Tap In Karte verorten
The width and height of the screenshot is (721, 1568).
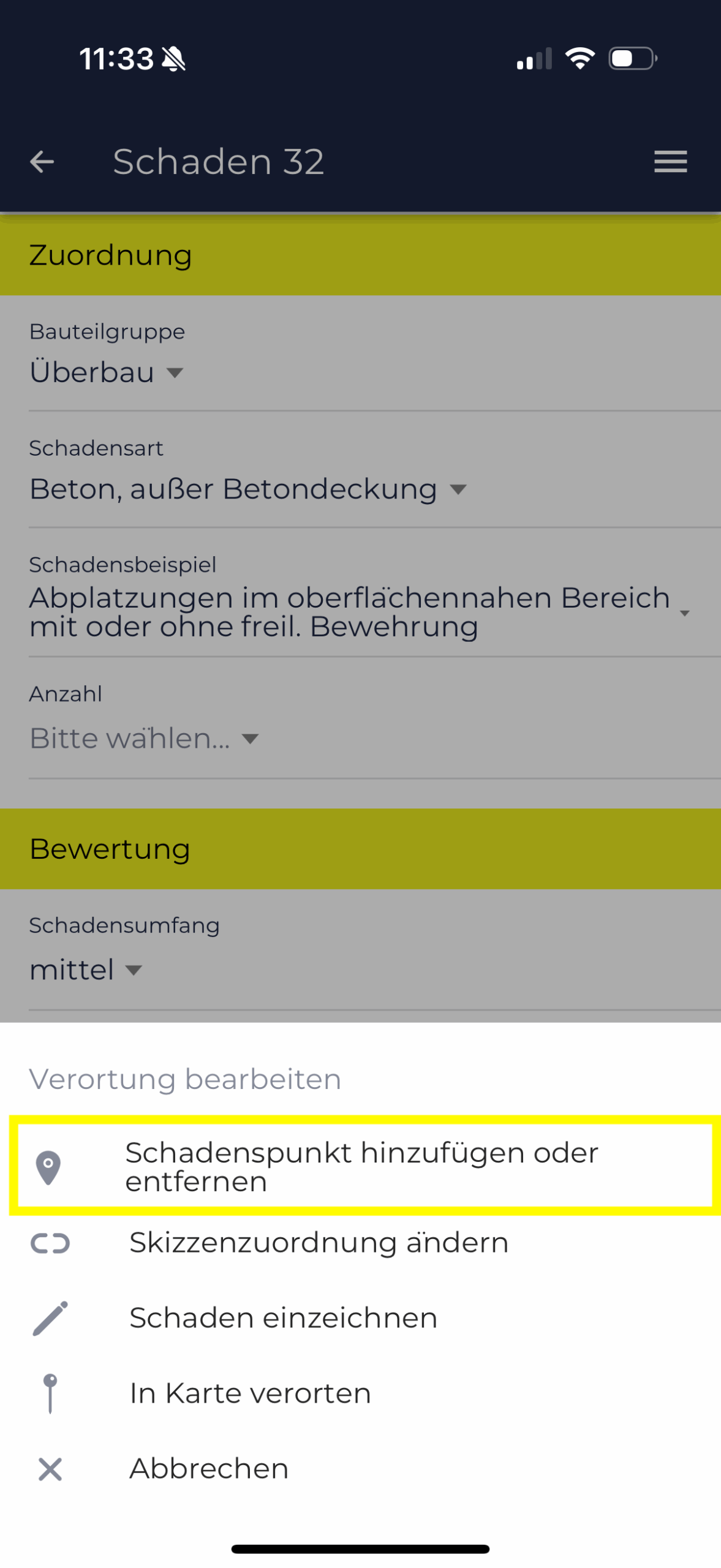(250, 1393)
